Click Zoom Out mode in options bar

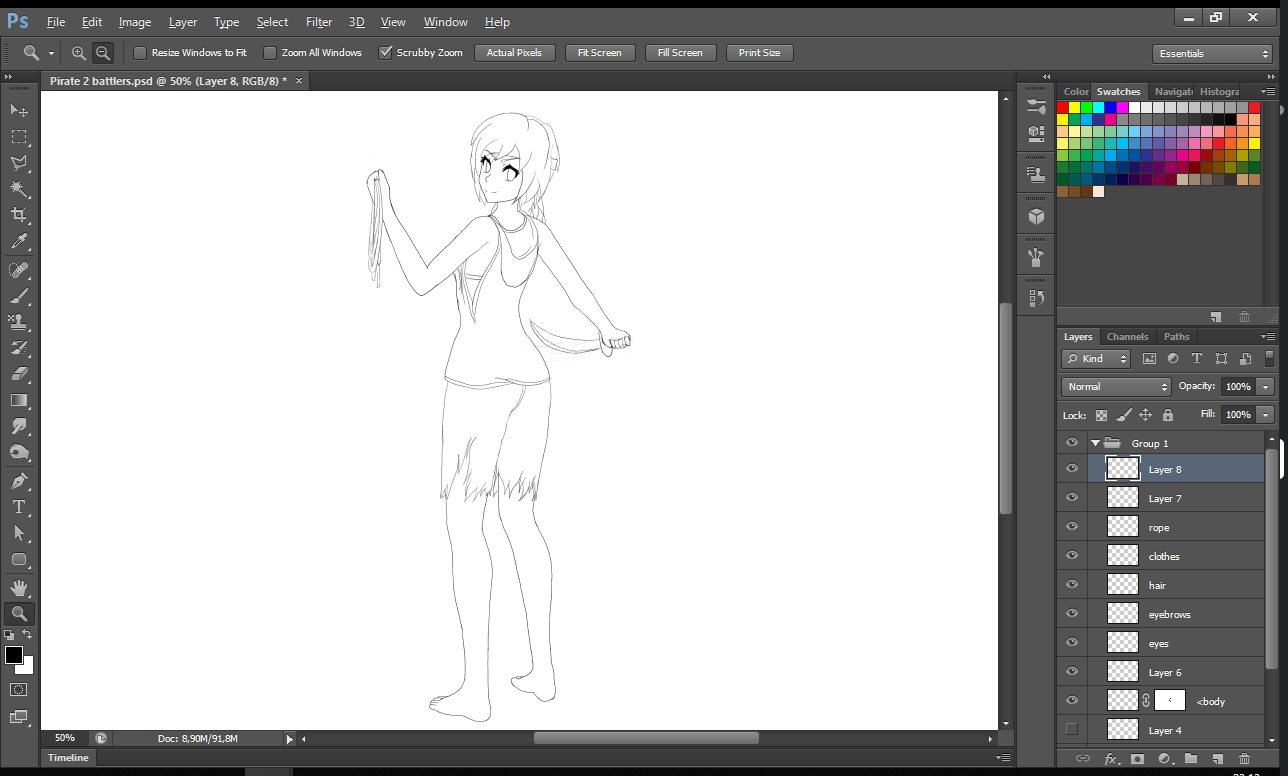click(x=102, y=53)
